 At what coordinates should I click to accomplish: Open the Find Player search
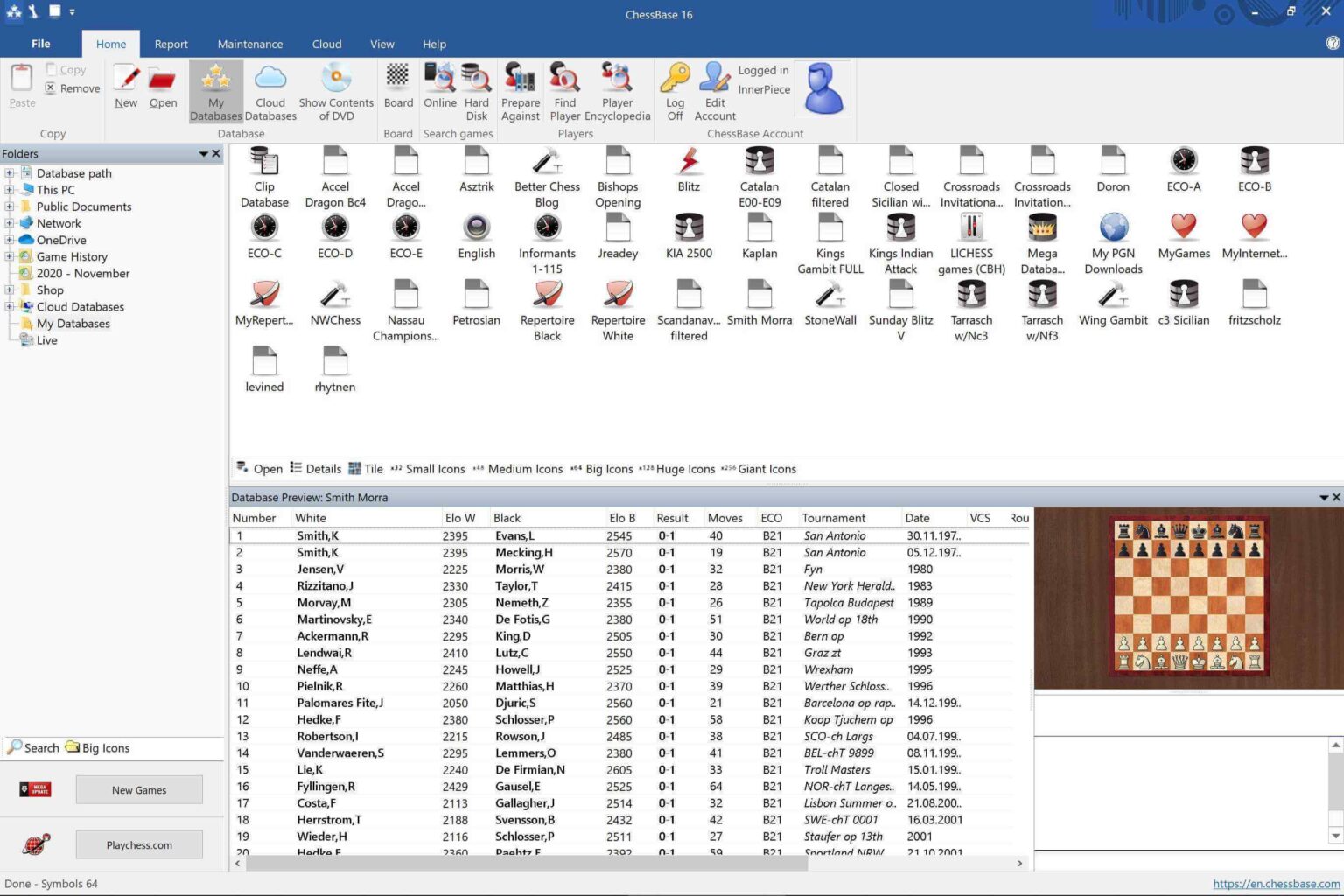click(564, 87)
